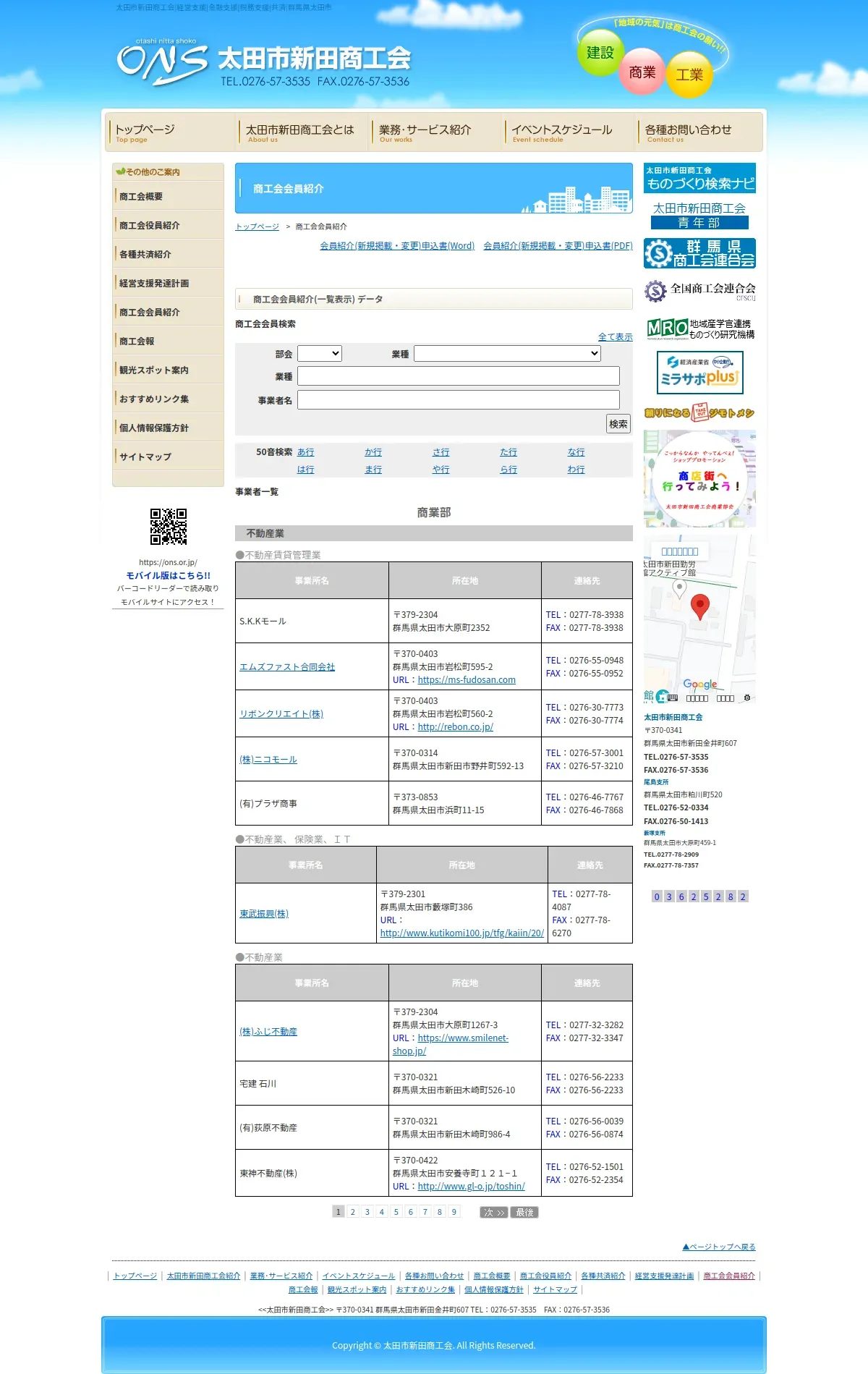Select サイトマップ in sidebar
Viewport: 868px width, 1374px height.
168,457
